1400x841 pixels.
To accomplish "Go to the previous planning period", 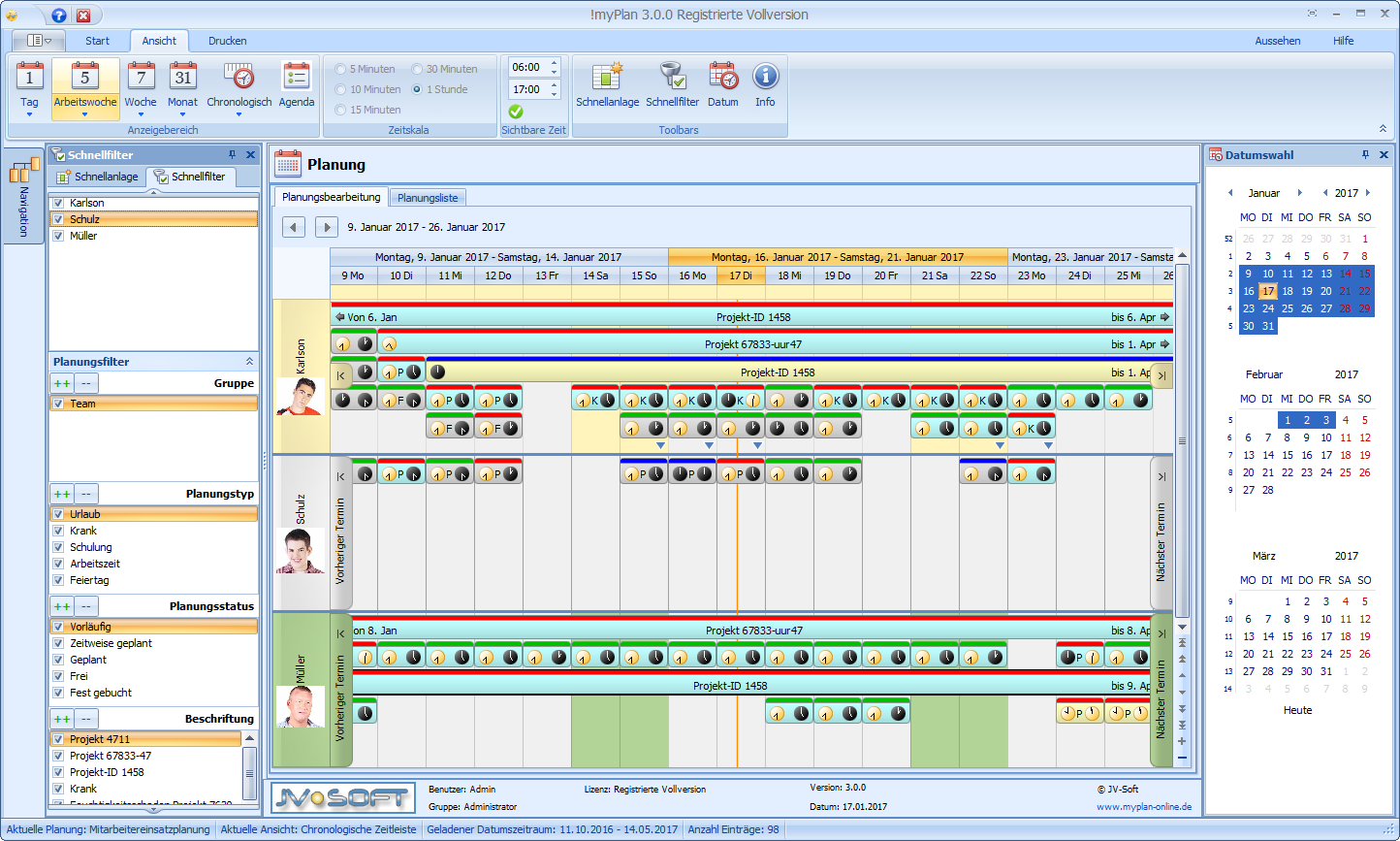I will pos(294,227).
